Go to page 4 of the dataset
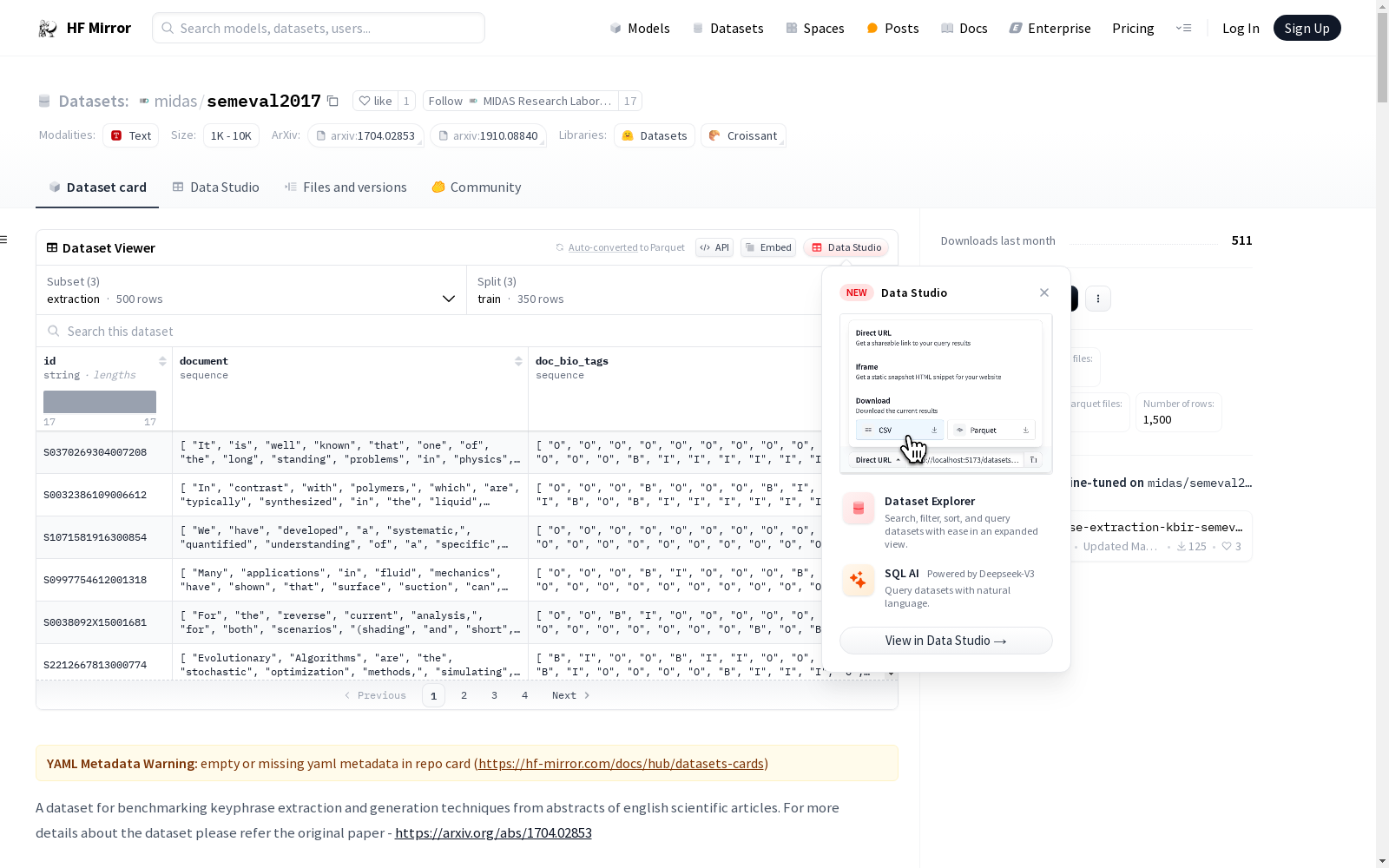 pos(525,695)
